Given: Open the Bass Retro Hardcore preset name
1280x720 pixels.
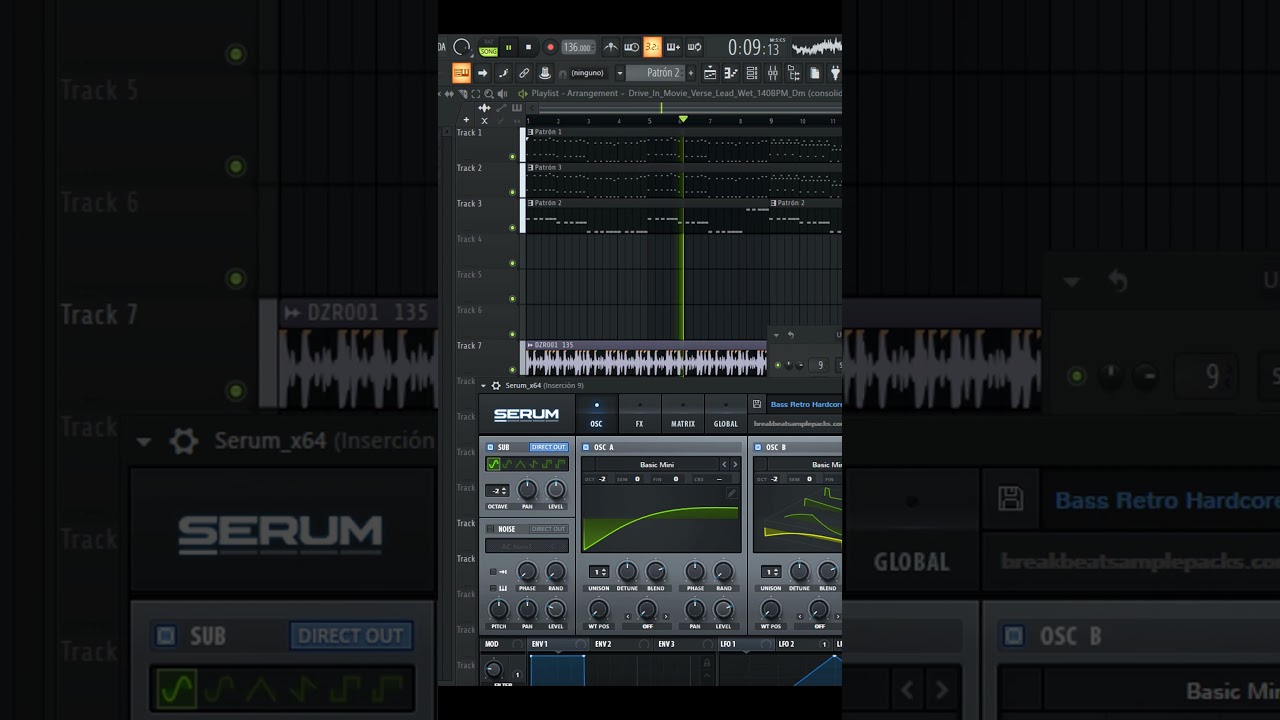Looking at the screenshot, I should [806, 404].
